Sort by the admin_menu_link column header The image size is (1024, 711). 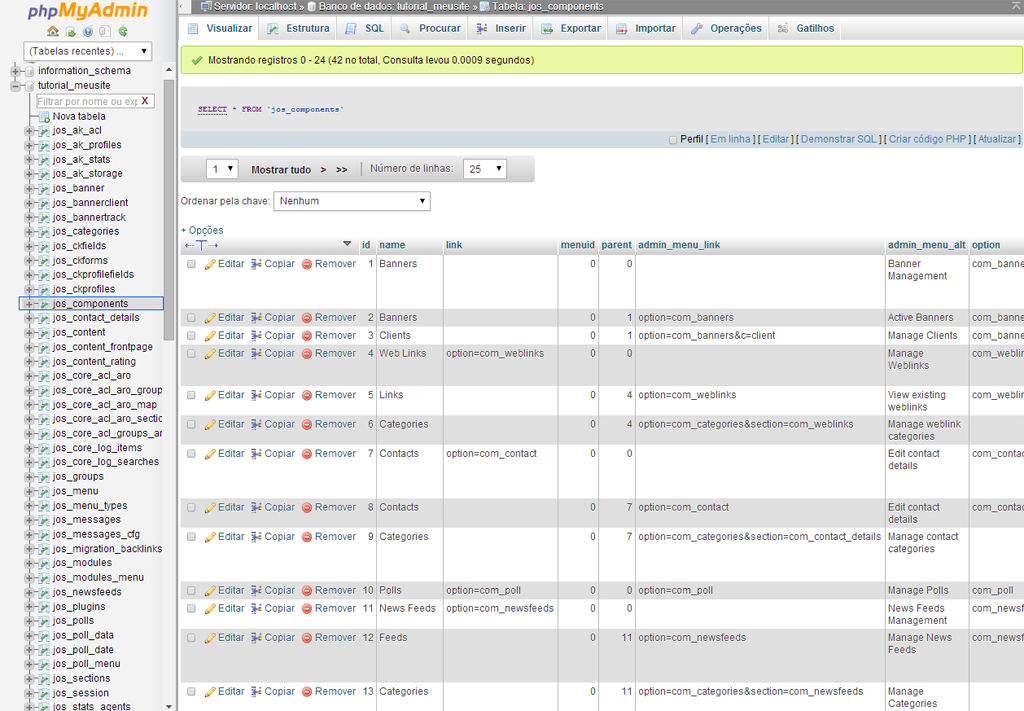click(679, 245)
